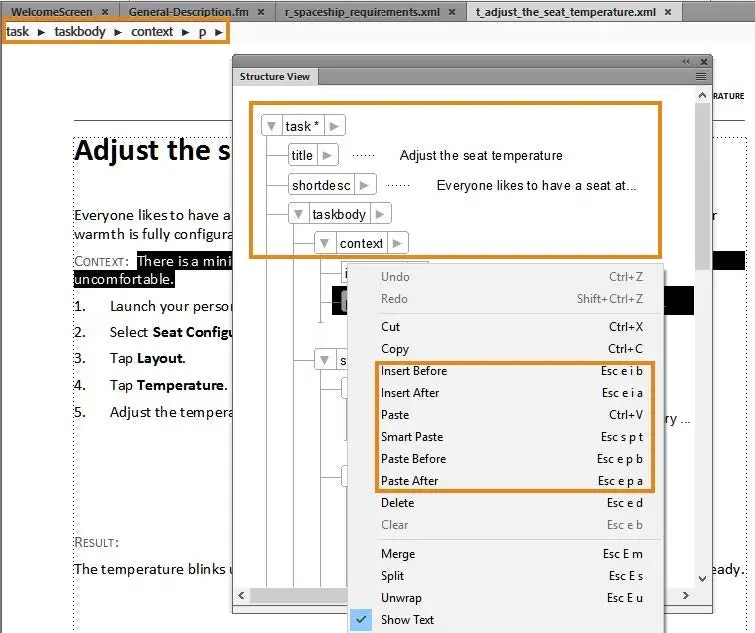Close the WelcomeScreen document tab

[105, 12]
